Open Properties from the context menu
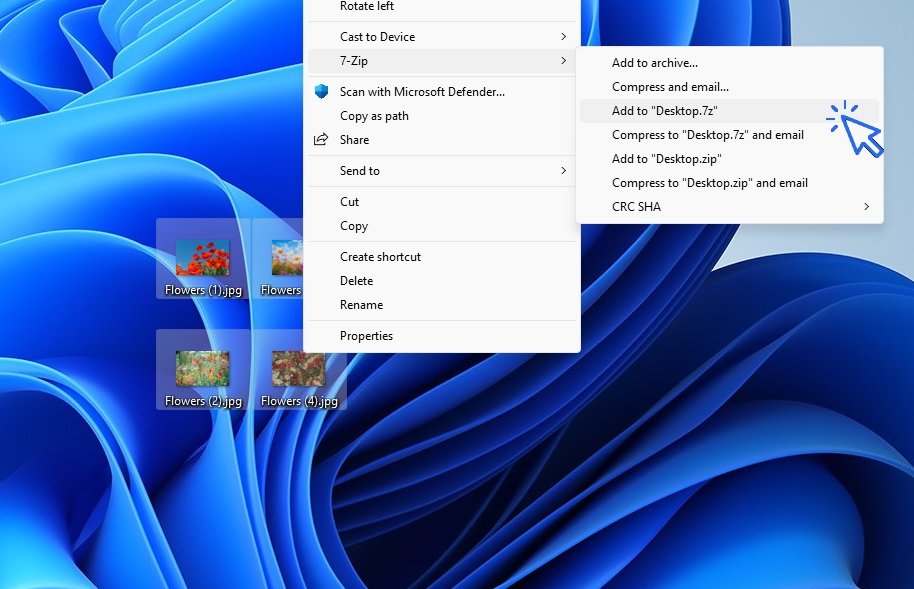 [366, 336]
